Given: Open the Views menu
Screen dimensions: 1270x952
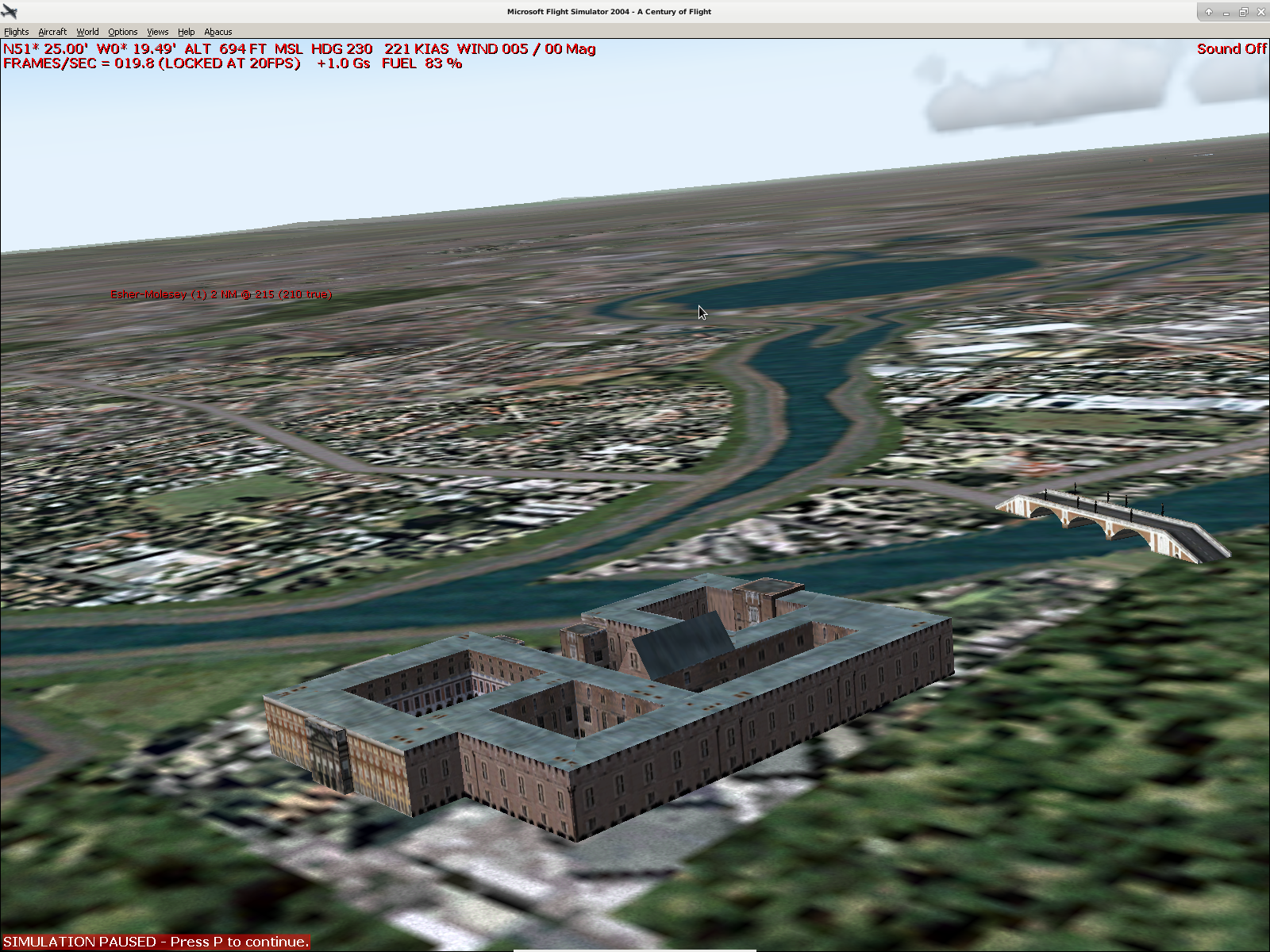Looking at the screenshot, I should coord(157,32).
